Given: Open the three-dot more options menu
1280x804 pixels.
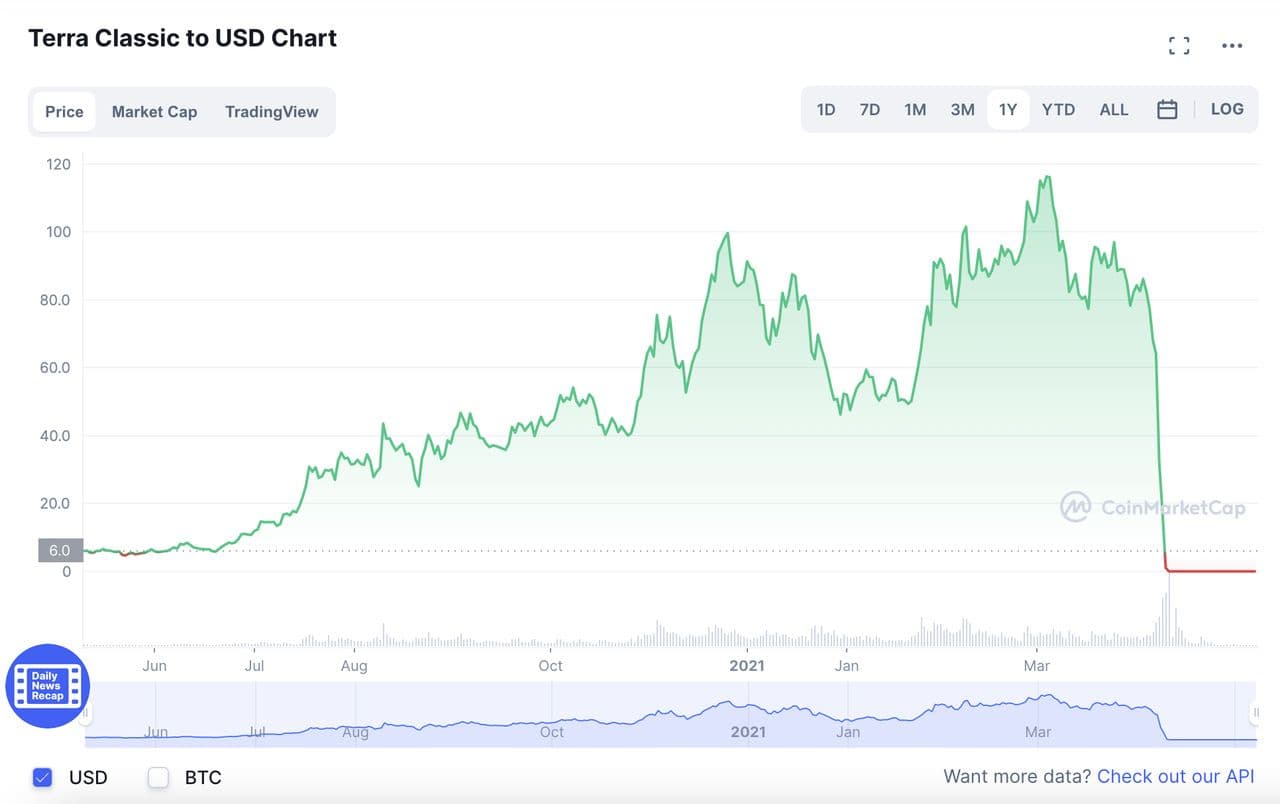Looking at the screenshot, I should coord(1232,45).
